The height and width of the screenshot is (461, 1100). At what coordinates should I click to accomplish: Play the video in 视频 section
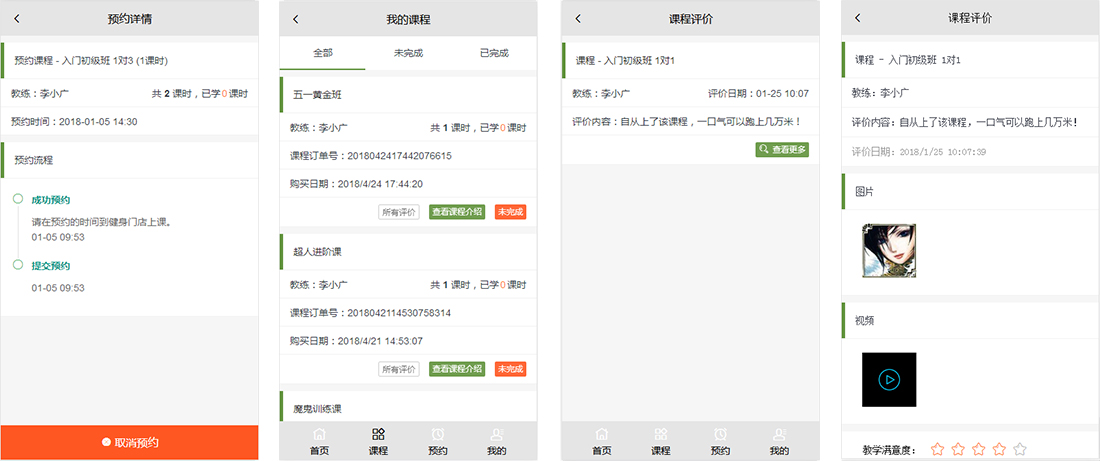click(888, 380)
